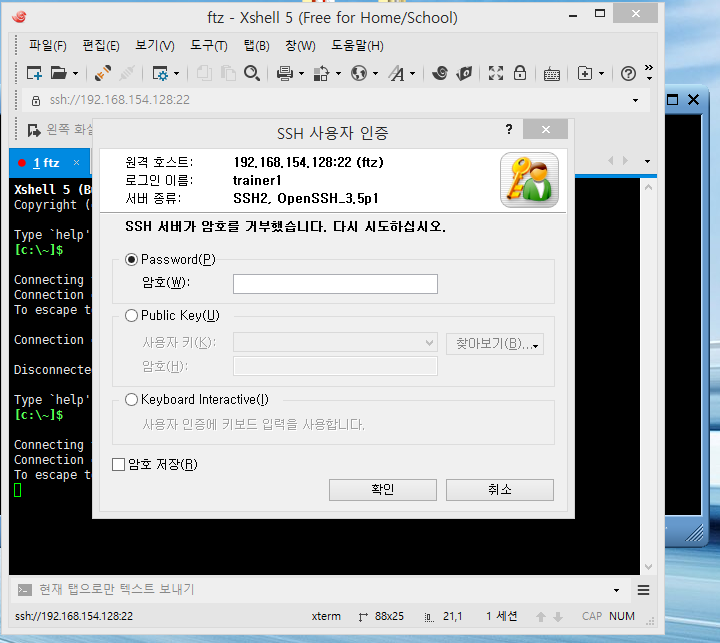Click the keyboard icon in toolbar
The image size is (720, 643).
551,73
